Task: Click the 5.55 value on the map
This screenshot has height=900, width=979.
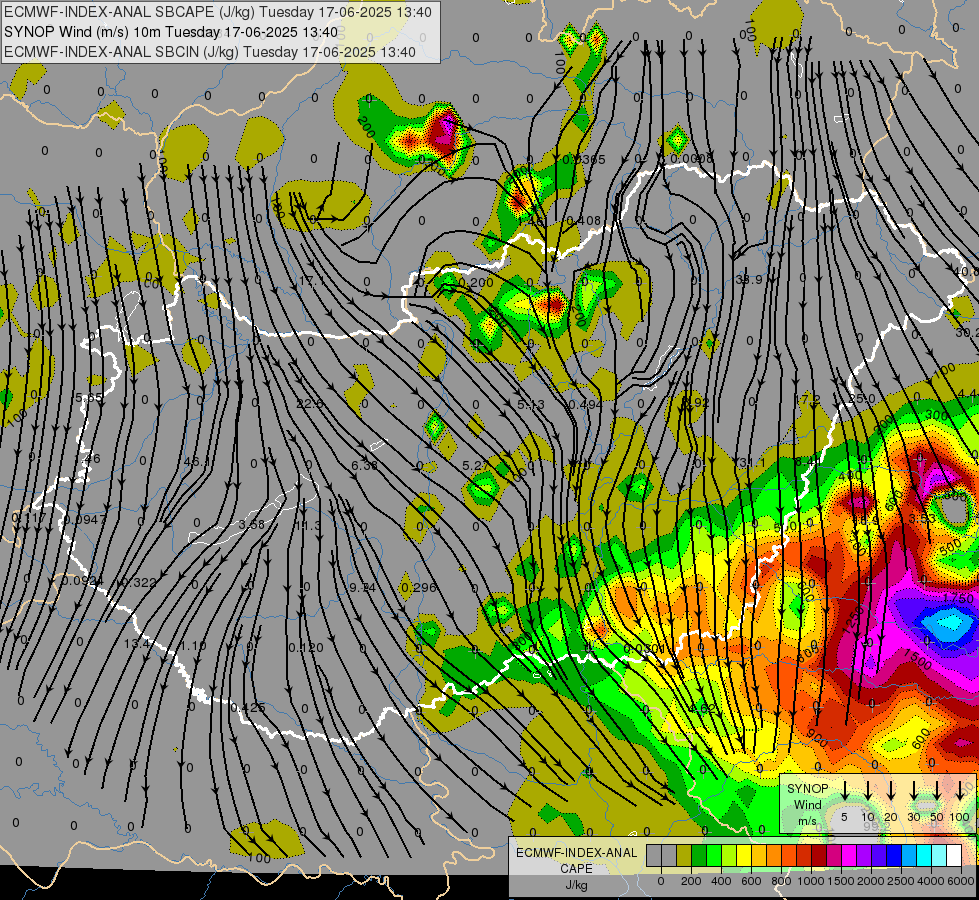Action: (89, 398)
